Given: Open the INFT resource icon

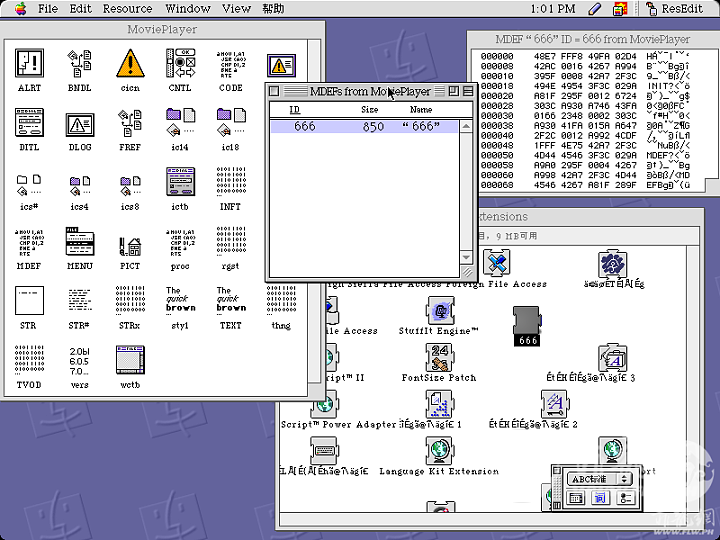Looking at the screenshot, I should pos(231,181).
